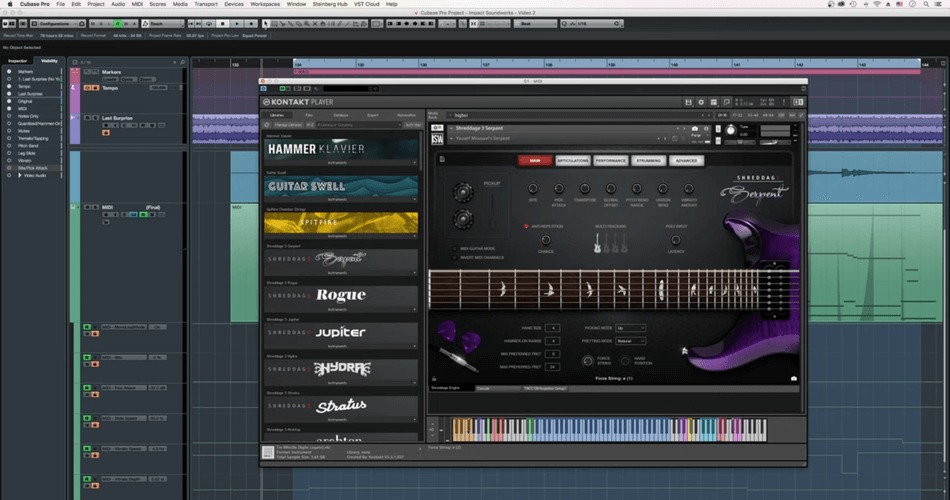Open the Fretting Mode dropdown

pyautogui.click(x=630, y=341)
